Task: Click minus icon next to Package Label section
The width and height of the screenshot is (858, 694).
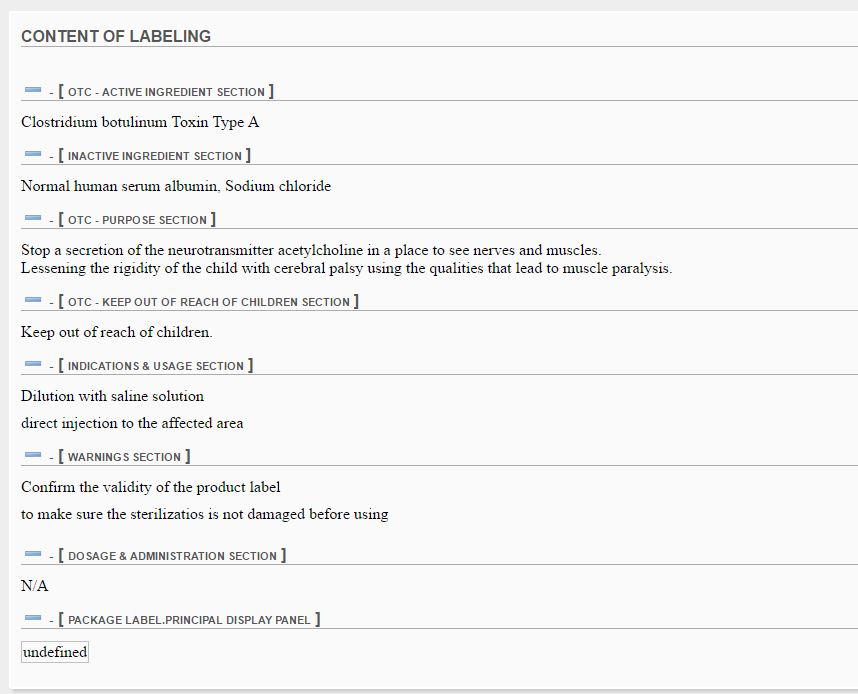Action: 33,619
